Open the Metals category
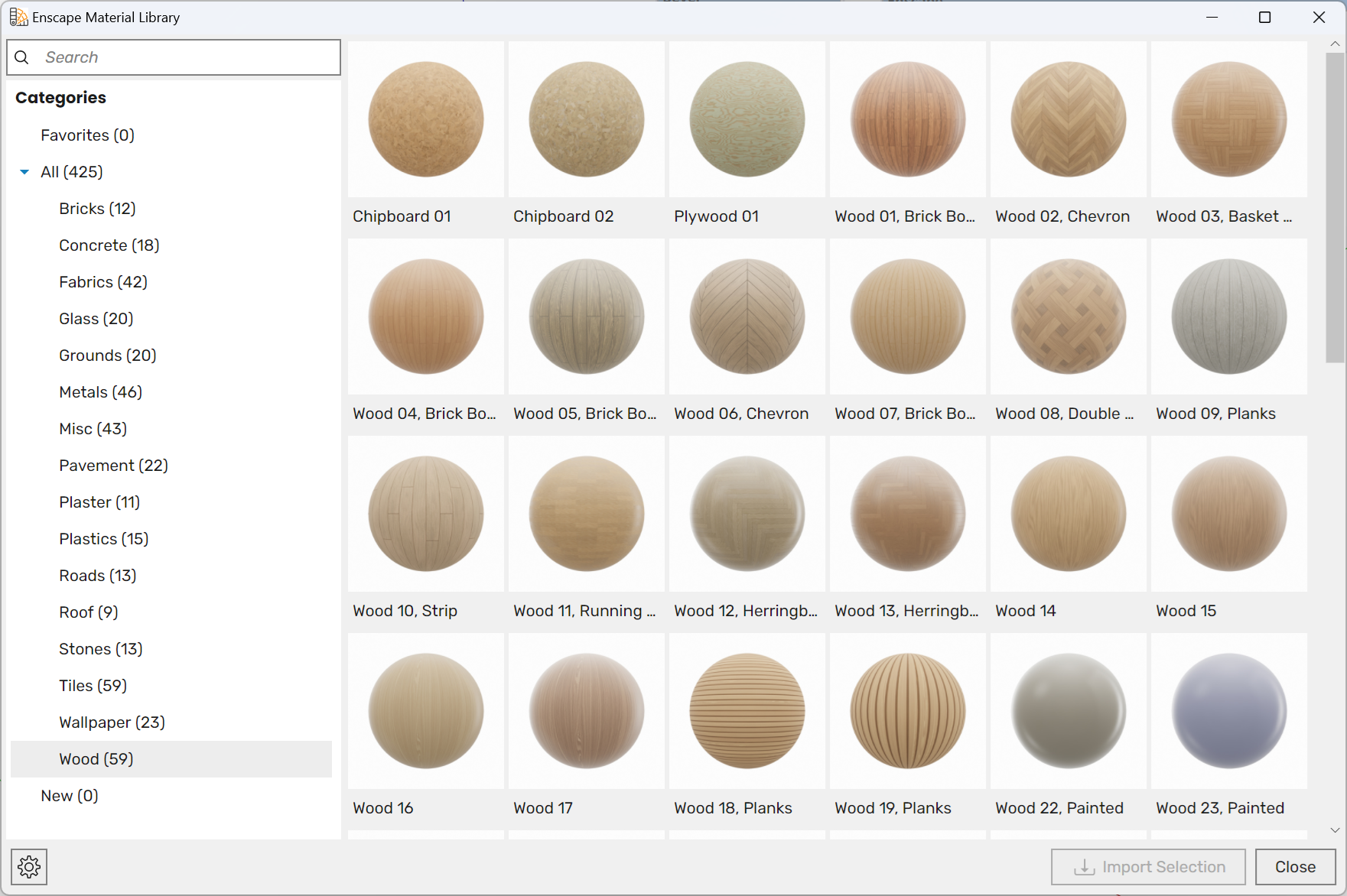The image size is (1347, 896). tap(100, 391)
